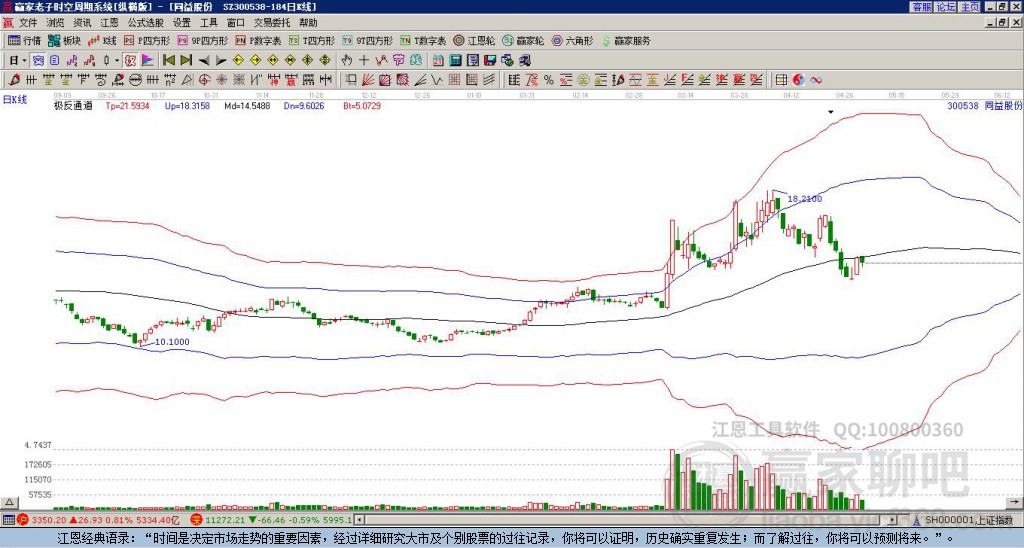The height and width of the screenshot is (548, 1024).
Task: Open the calculator icon
Action: 455,61
